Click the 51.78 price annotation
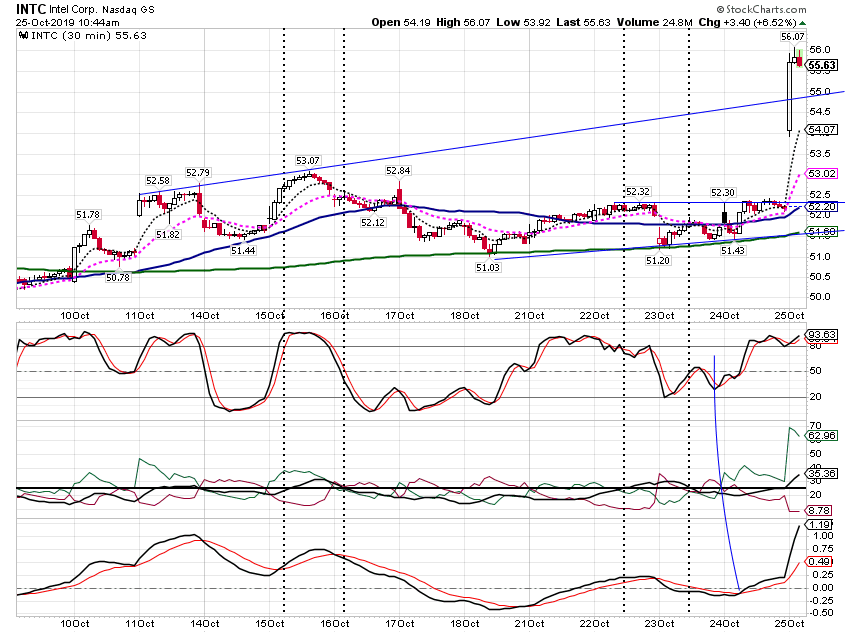 click(88, 215)
